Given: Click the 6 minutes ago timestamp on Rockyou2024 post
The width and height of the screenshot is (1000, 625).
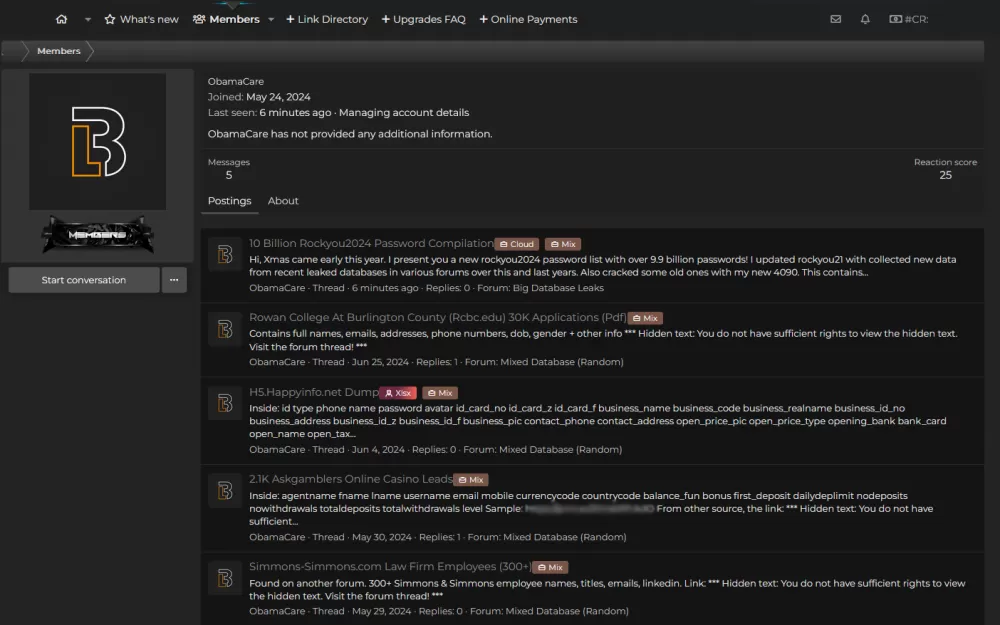Looking at the screenshot, I should pos(385,288).
